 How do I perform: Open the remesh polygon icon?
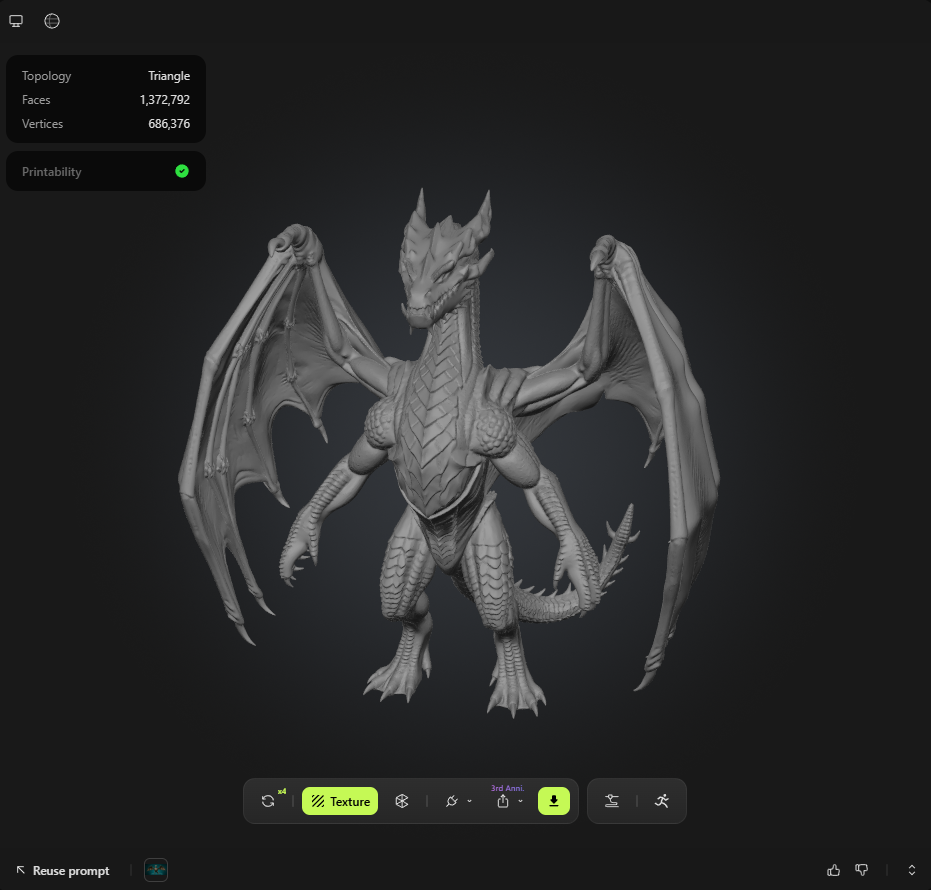pos(402,801)
